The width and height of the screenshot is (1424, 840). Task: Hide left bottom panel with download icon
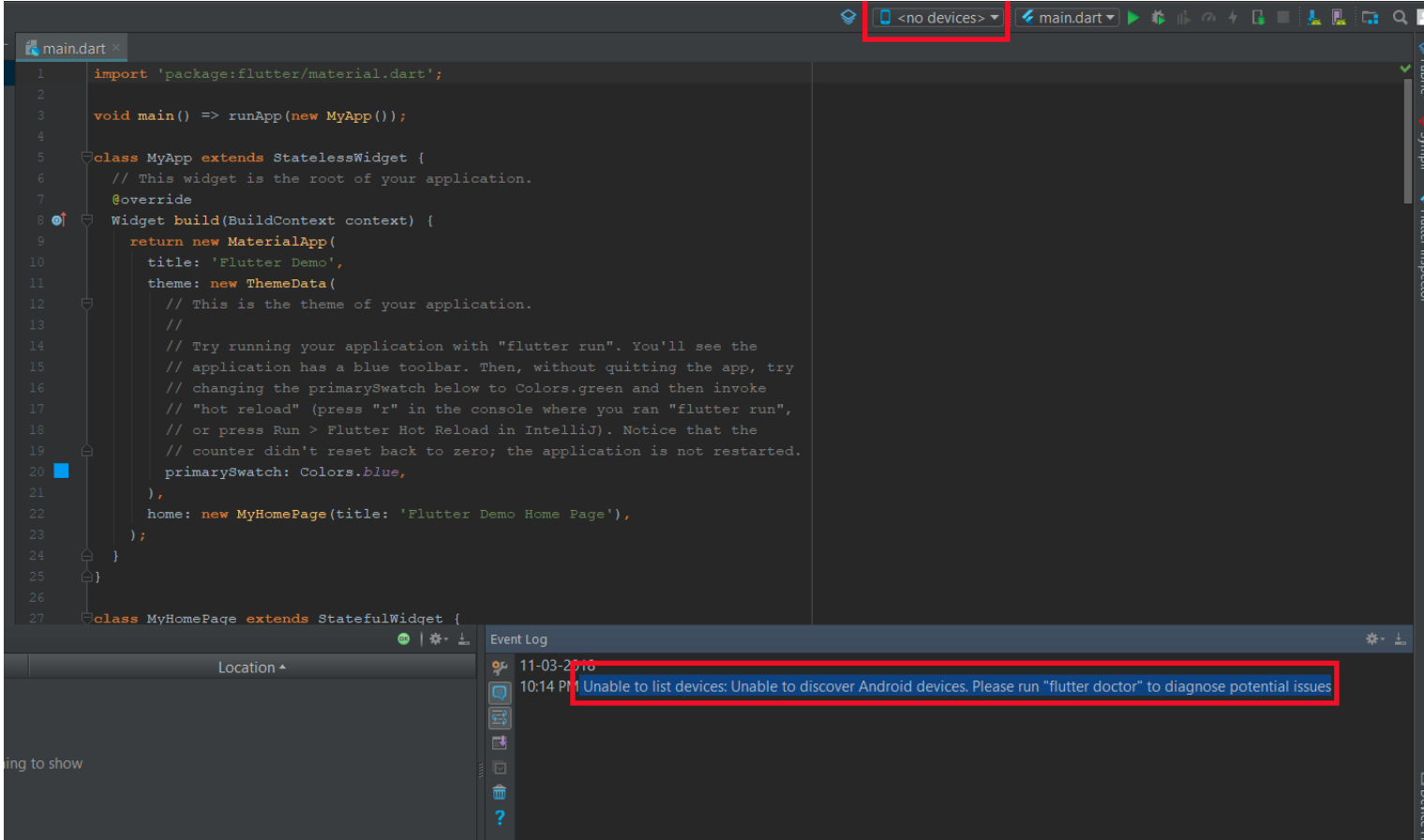click(464, 639)
